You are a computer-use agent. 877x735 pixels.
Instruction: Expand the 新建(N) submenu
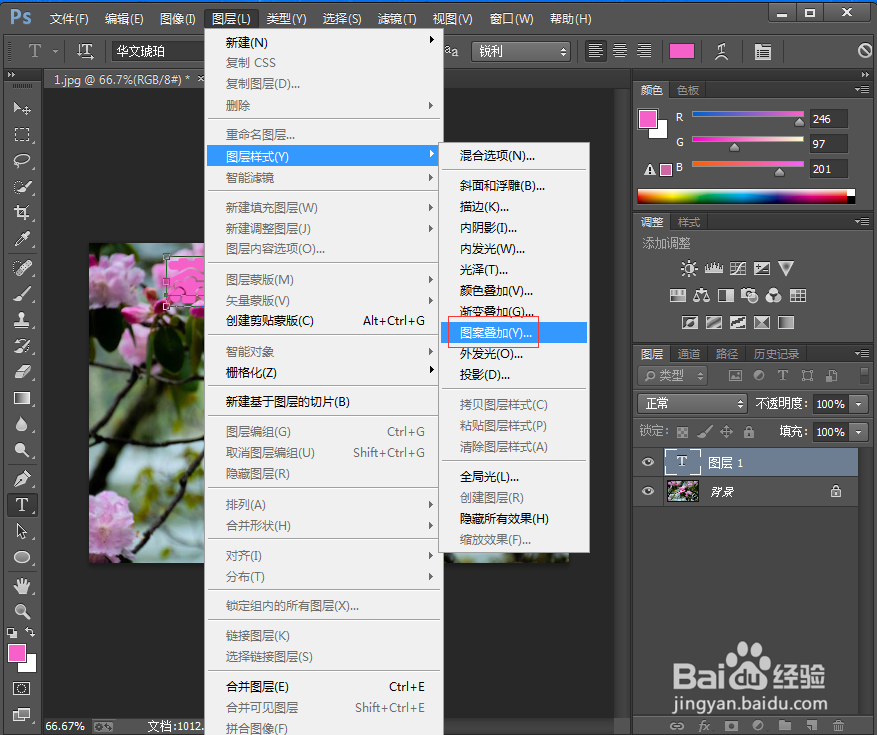tap(324, 43)
